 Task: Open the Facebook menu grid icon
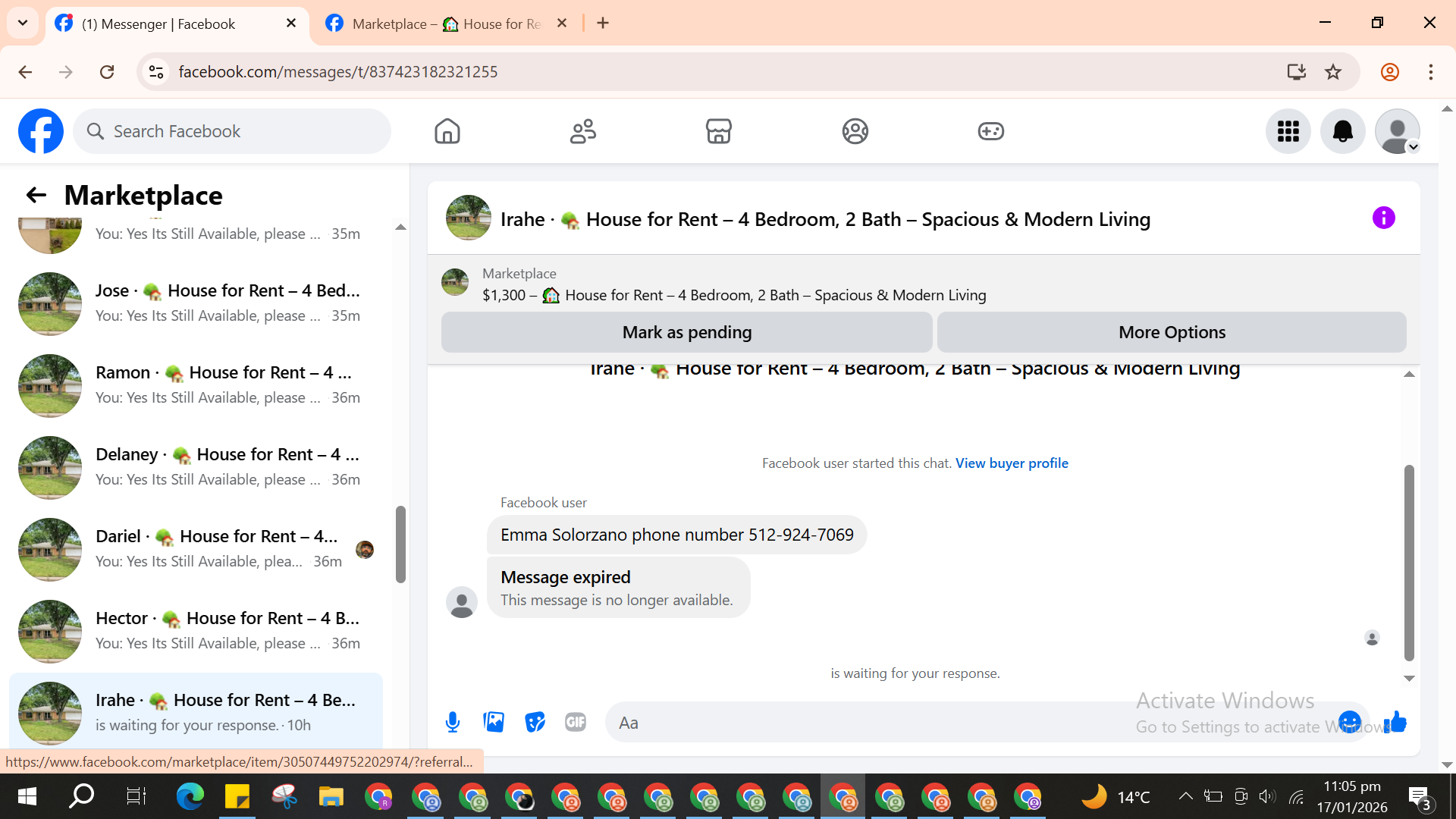(x=1288, y=131)
